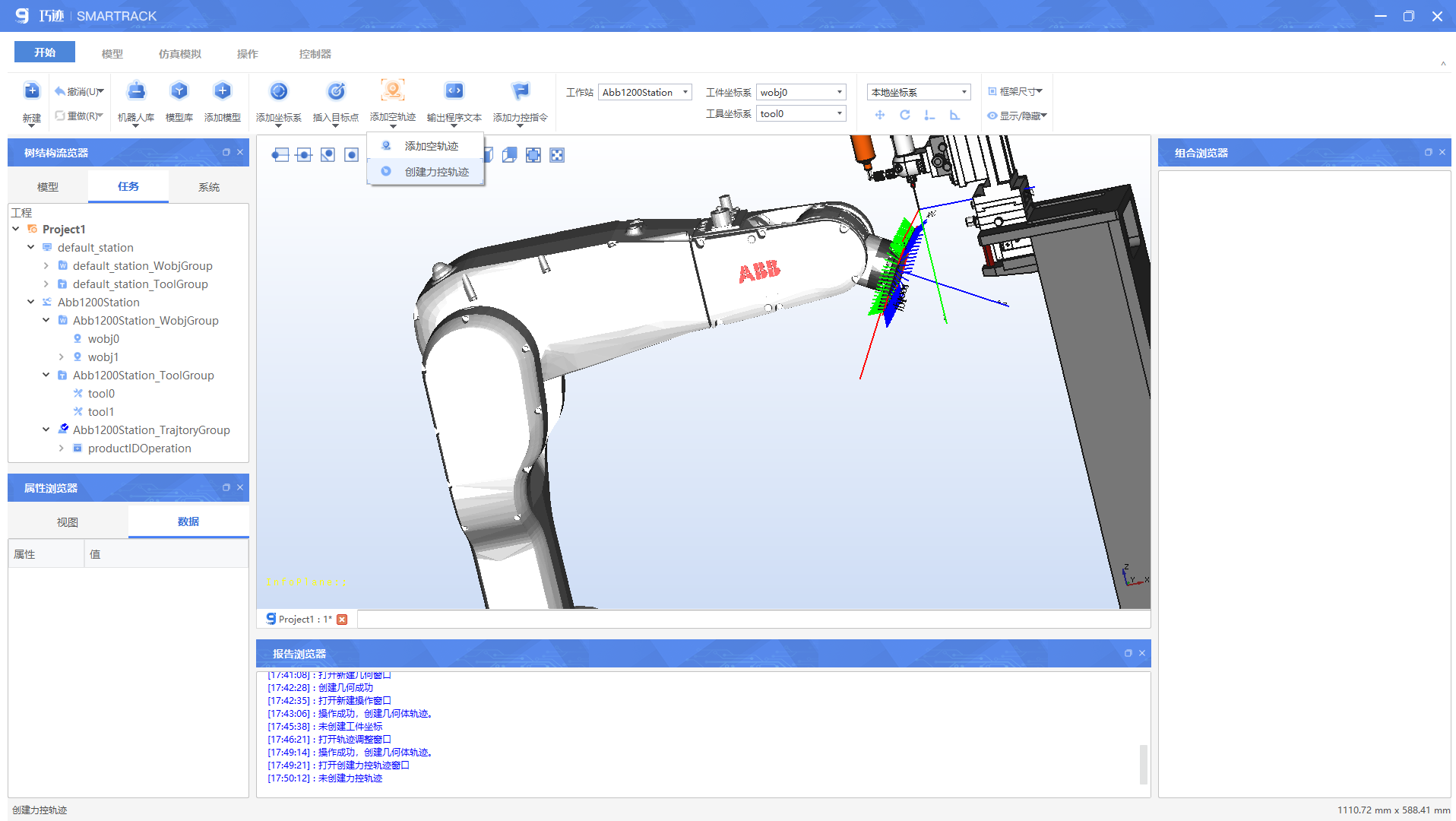Close the 属性浏览器 panel

(240, 487)
